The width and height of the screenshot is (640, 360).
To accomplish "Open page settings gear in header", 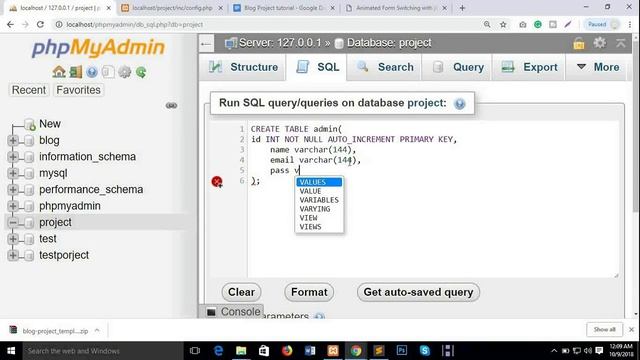I will click(599, 42).
